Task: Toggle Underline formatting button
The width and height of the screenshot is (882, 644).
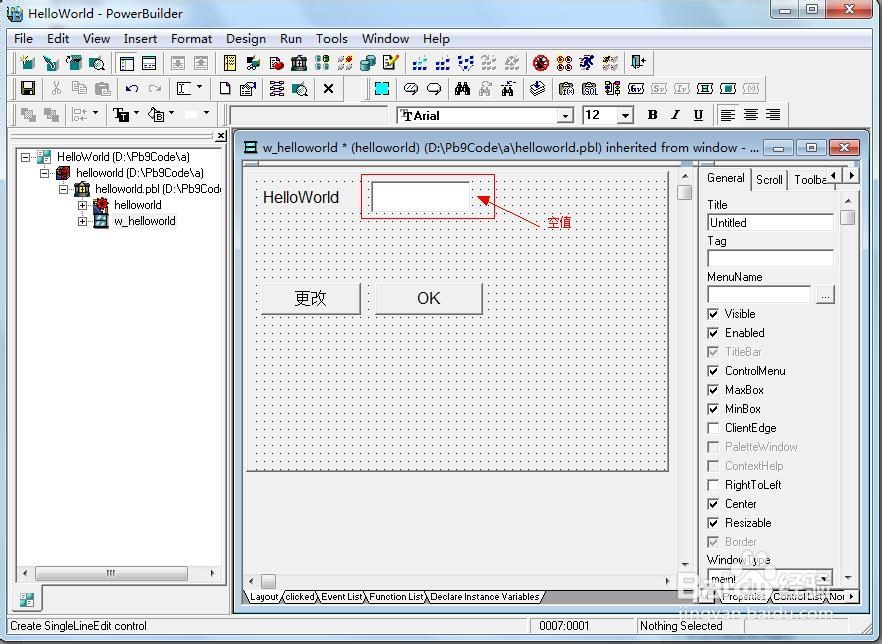Action: pyautogui.click(x=698, y=115)
